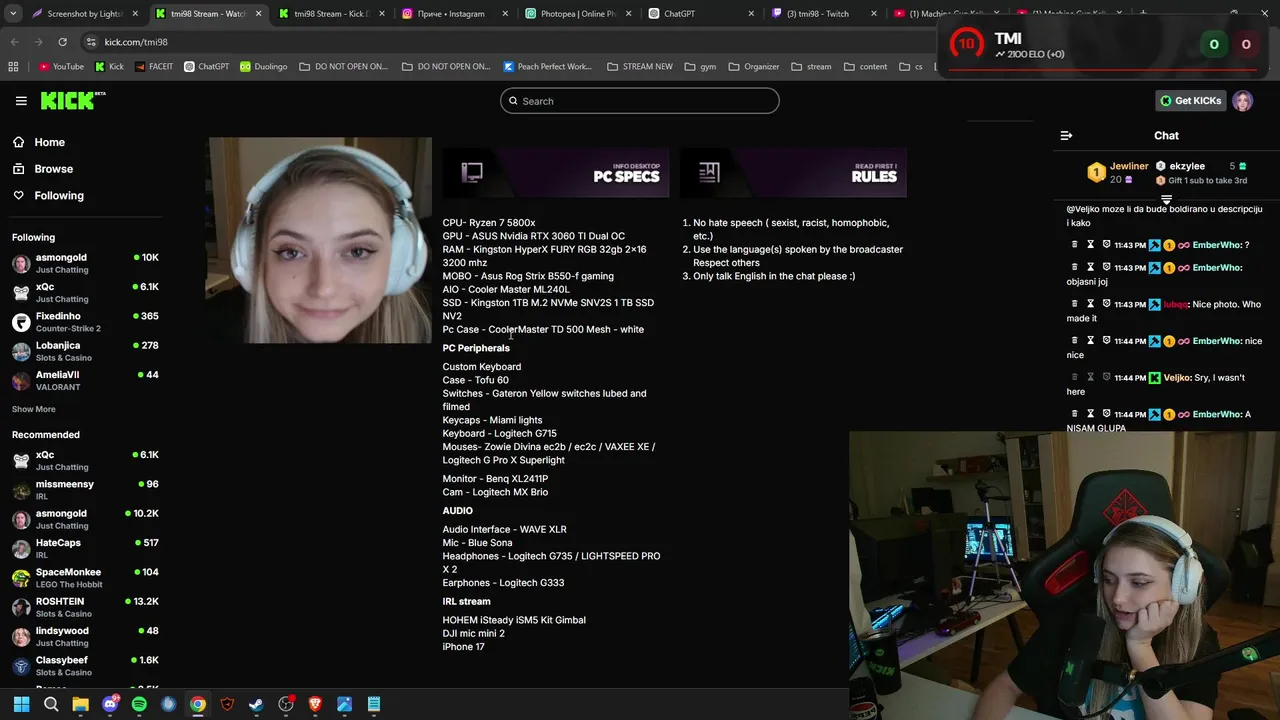This screenshot has width=1280, height=720.
Task: Click ban shield on lubqq's message
Action: coord(1107,304)
